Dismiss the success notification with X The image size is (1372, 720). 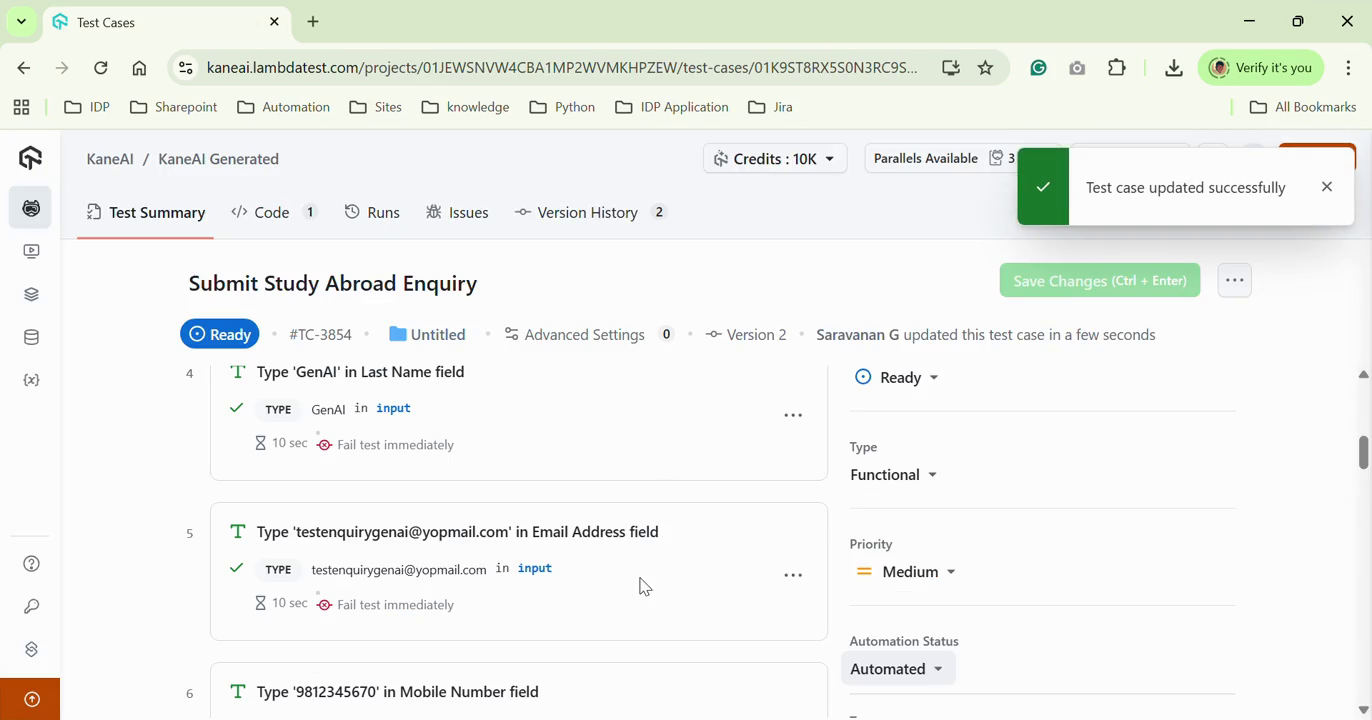click(x=1326, y=187)
